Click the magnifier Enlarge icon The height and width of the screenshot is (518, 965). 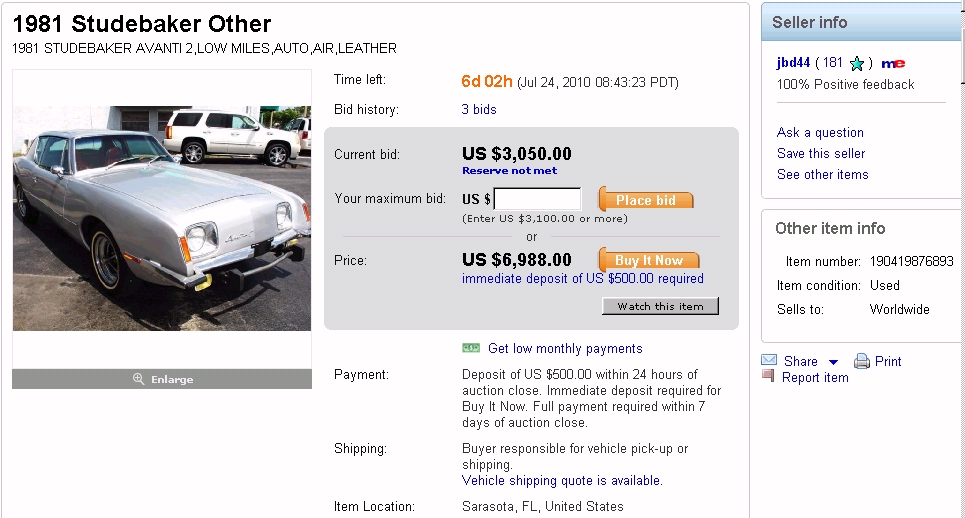coord(139,379)
